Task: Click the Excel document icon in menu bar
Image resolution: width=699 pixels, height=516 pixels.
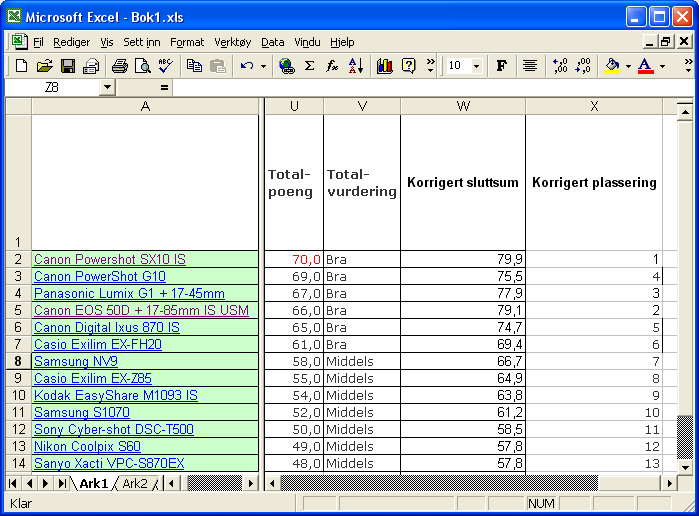Action: tap(19, 42)
